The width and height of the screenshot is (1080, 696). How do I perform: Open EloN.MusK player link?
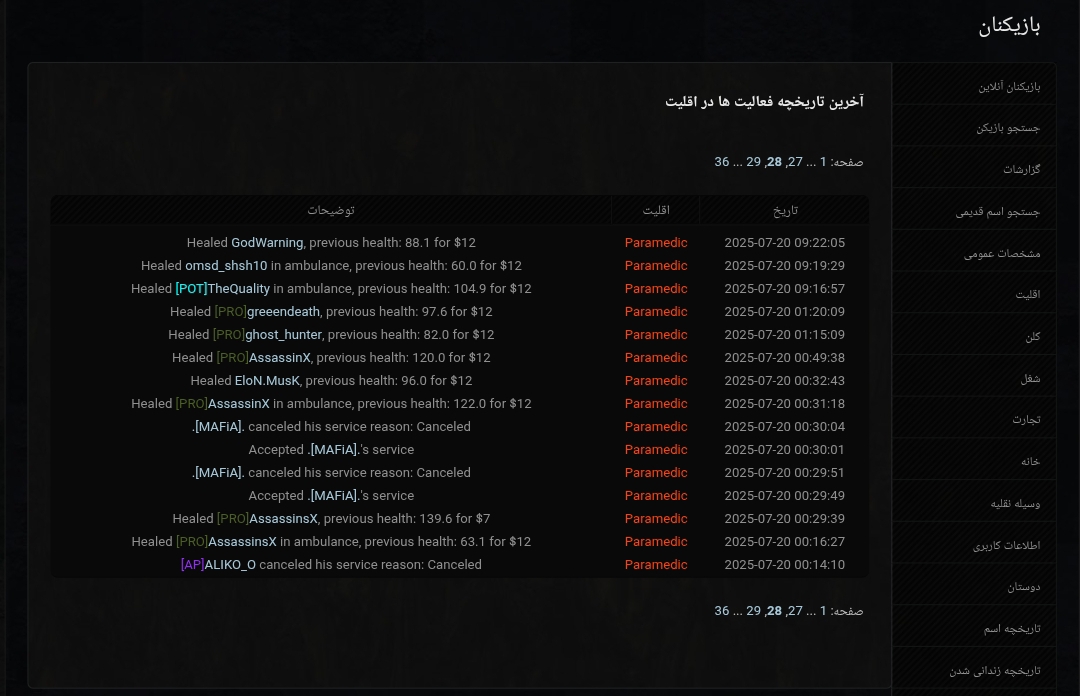click(267, 380)
